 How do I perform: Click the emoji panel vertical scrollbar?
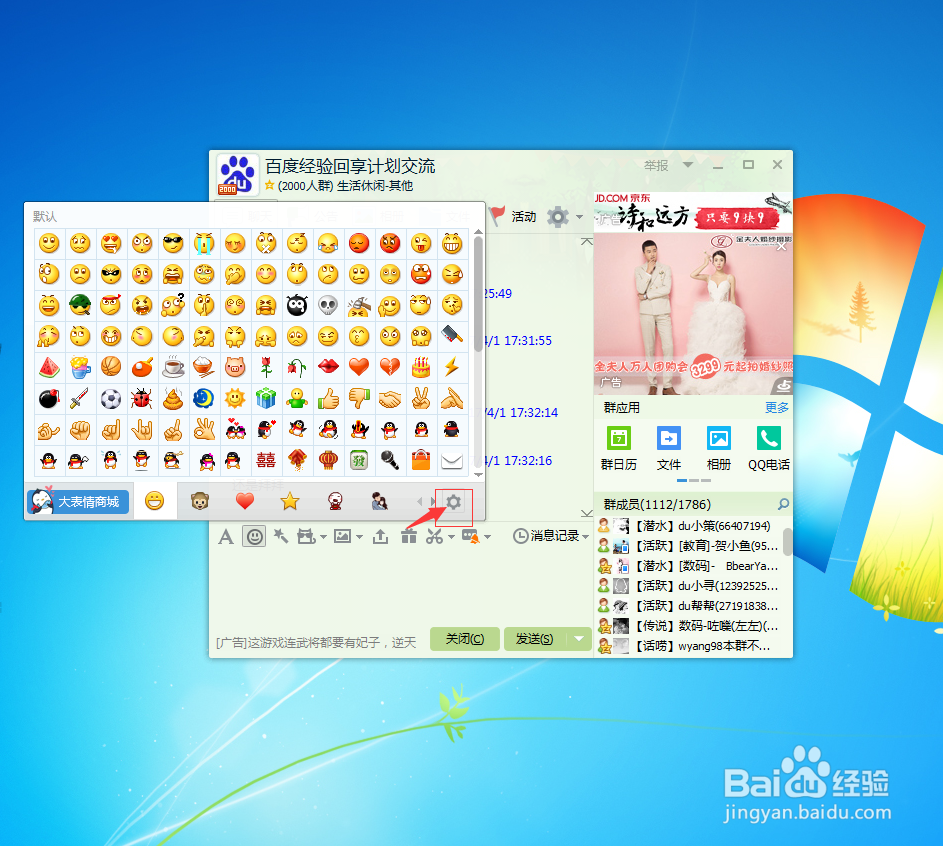(x=478, y=293)
